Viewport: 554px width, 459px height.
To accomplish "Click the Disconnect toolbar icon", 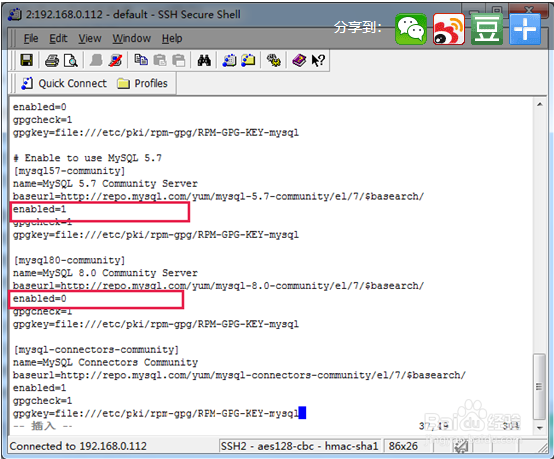I will (x=115, y=60).
